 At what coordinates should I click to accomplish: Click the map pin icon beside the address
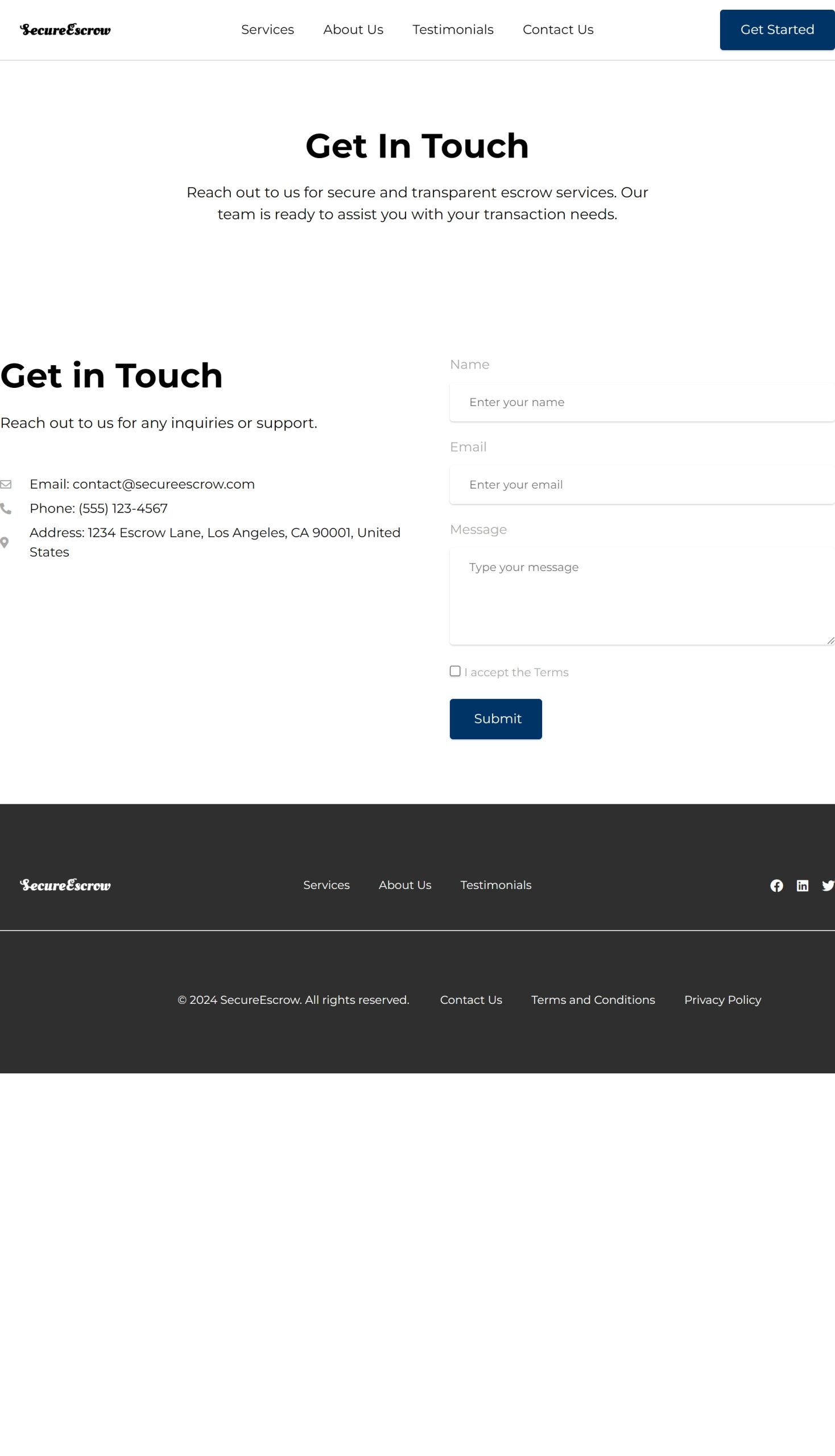tap(5, 543)
